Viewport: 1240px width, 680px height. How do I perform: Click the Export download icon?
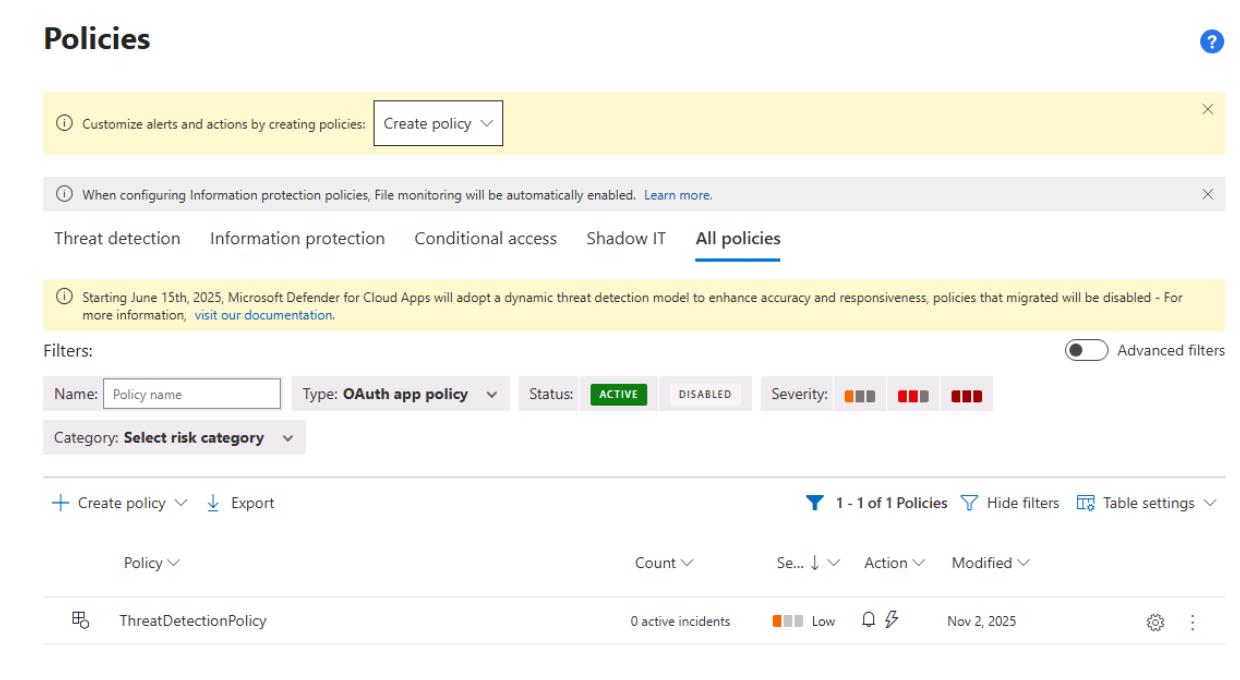point(213,503)
